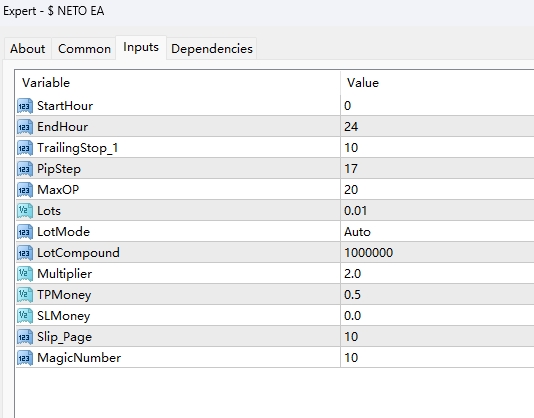This screenshot has width=534, height=418.
Task: Select the MaxOP variable name
Action: (58, 190)
